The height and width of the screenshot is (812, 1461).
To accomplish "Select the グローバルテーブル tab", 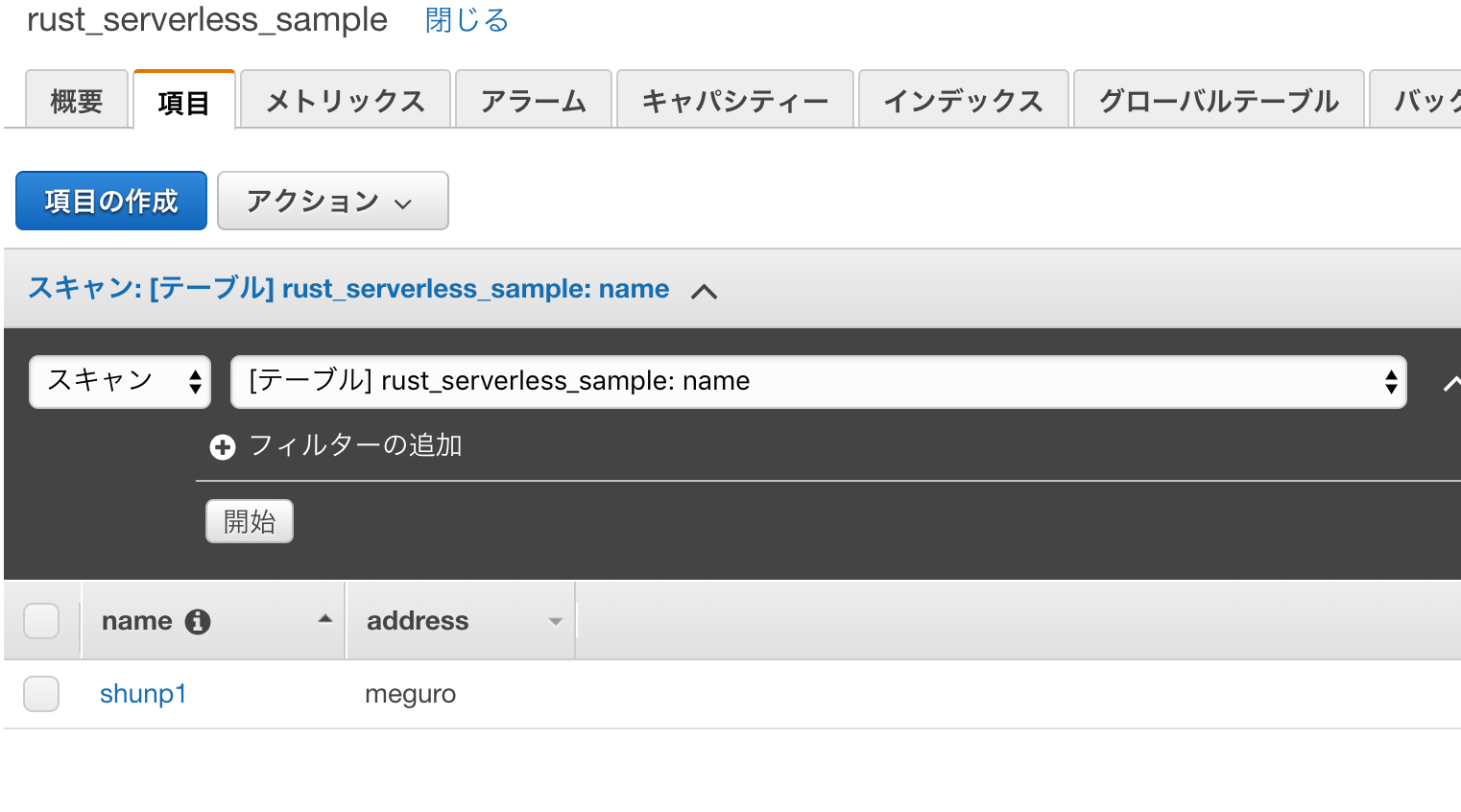I will [x=1217, y=99].
